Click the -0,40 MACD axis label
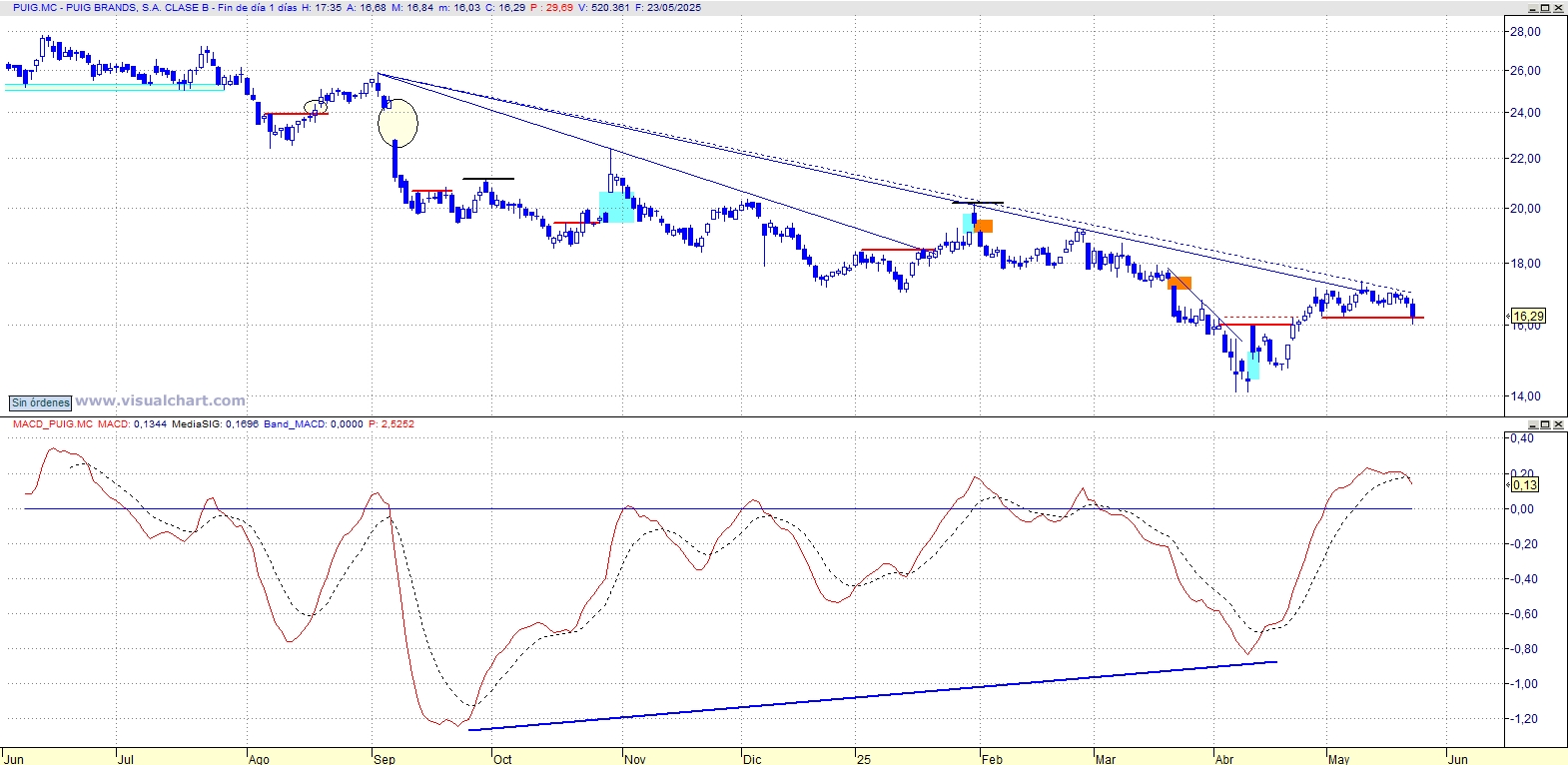This screenshot has width=1568, height=765. [1522, 579]
